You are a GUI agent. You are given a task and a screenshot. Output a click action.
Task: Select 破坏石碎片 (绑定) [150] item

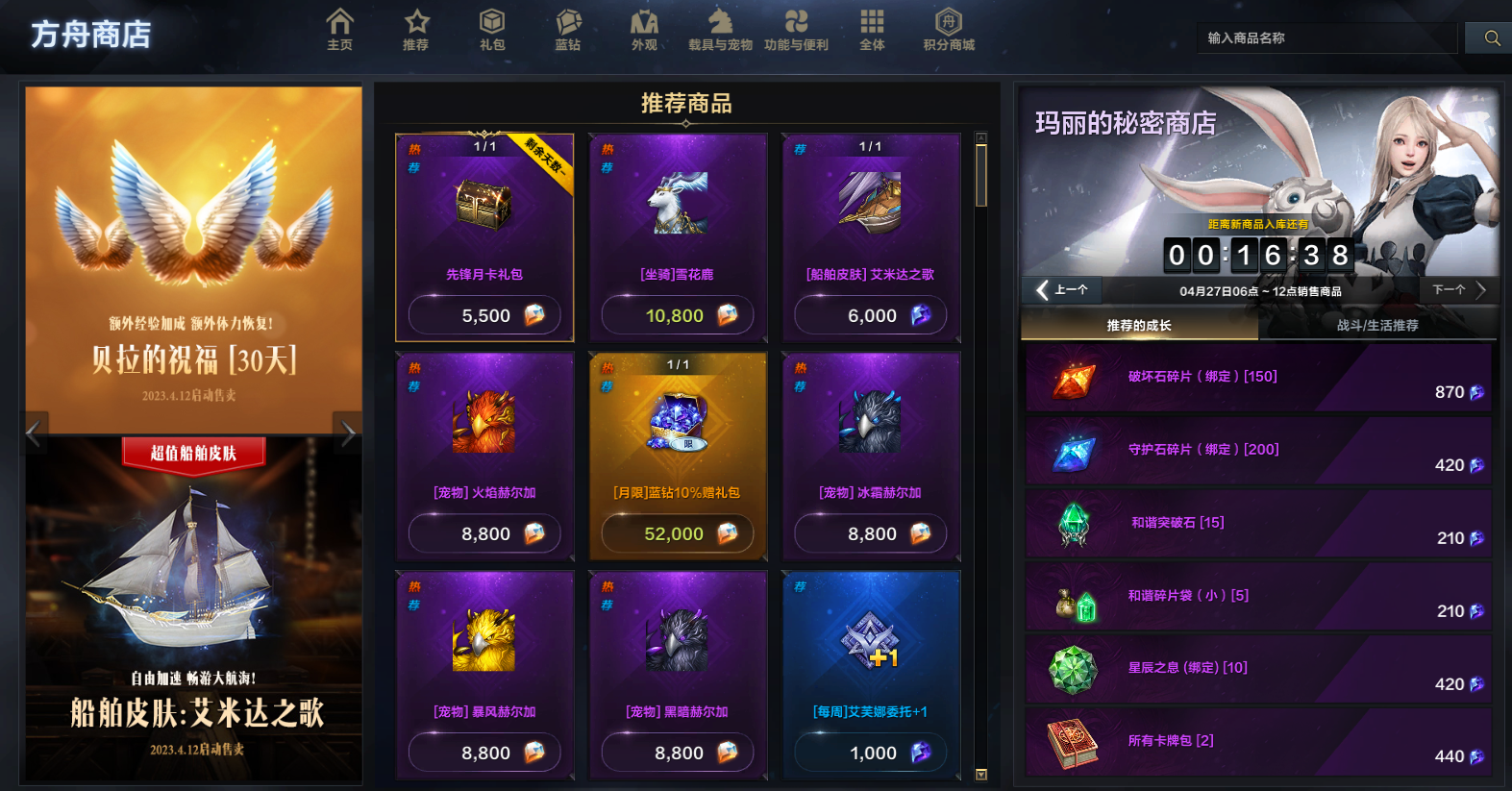pos(1258,378)
